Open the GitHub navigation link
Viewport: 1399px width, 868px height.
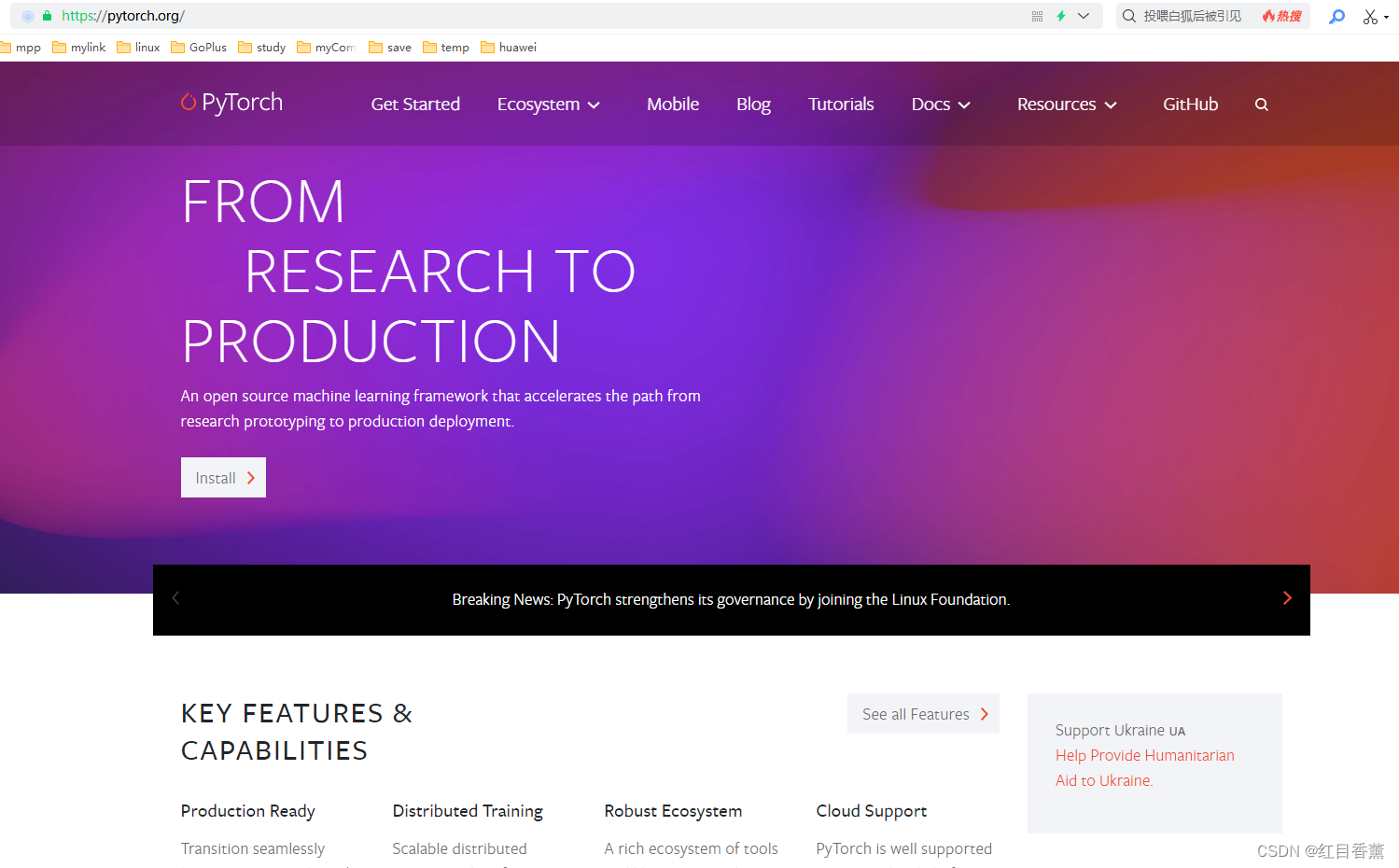click(x=1190, y=104)
